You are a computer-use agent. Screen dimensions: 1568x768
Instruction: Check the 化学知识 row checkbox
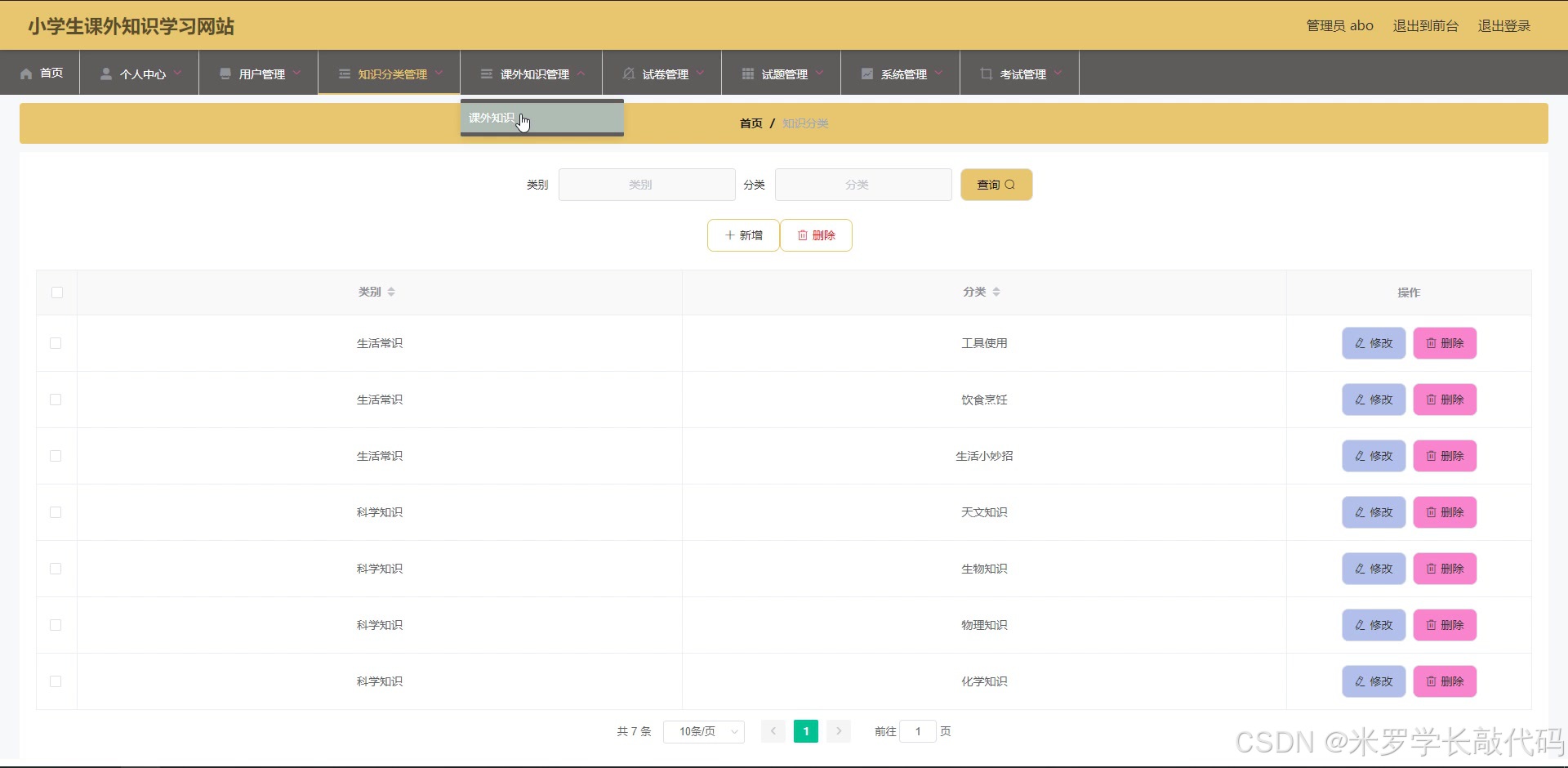56,681
